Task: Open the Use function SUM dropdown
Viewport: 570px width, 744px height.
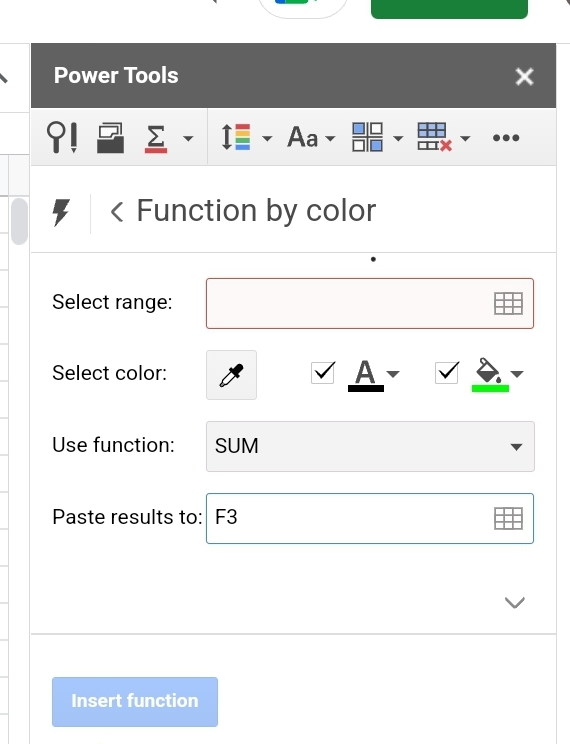Action: point(370,446)
